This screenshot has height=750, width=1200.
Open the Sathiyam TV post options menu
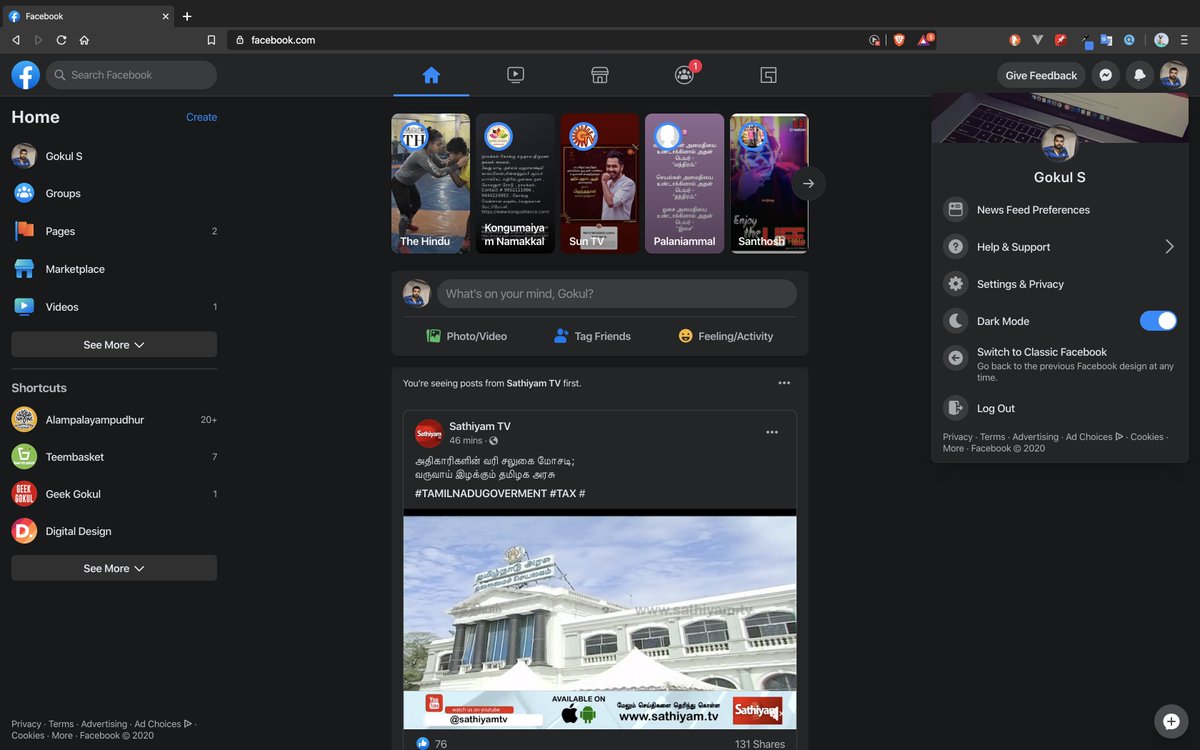click(x=772, y=432)
